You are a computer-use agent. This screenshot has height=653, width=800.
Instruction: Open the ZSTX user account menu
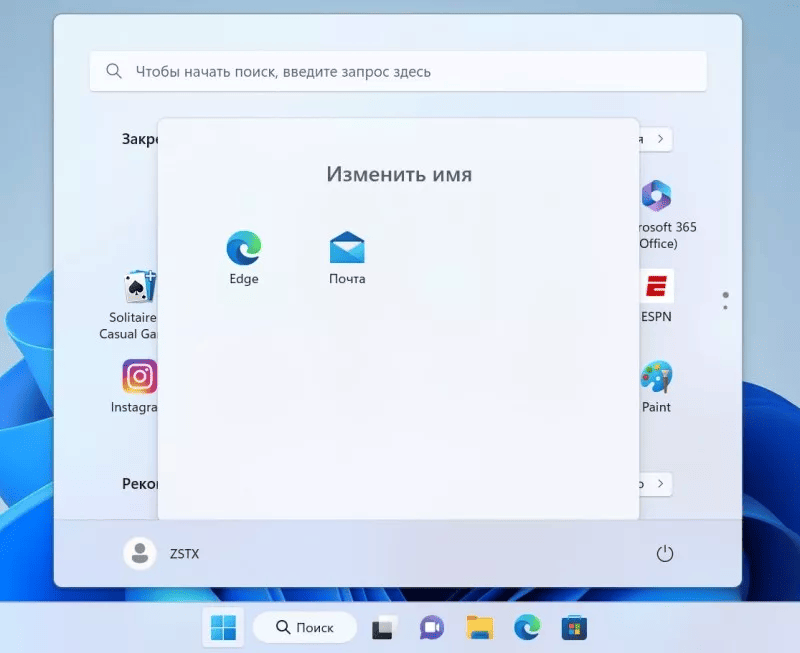pos(162,554)
